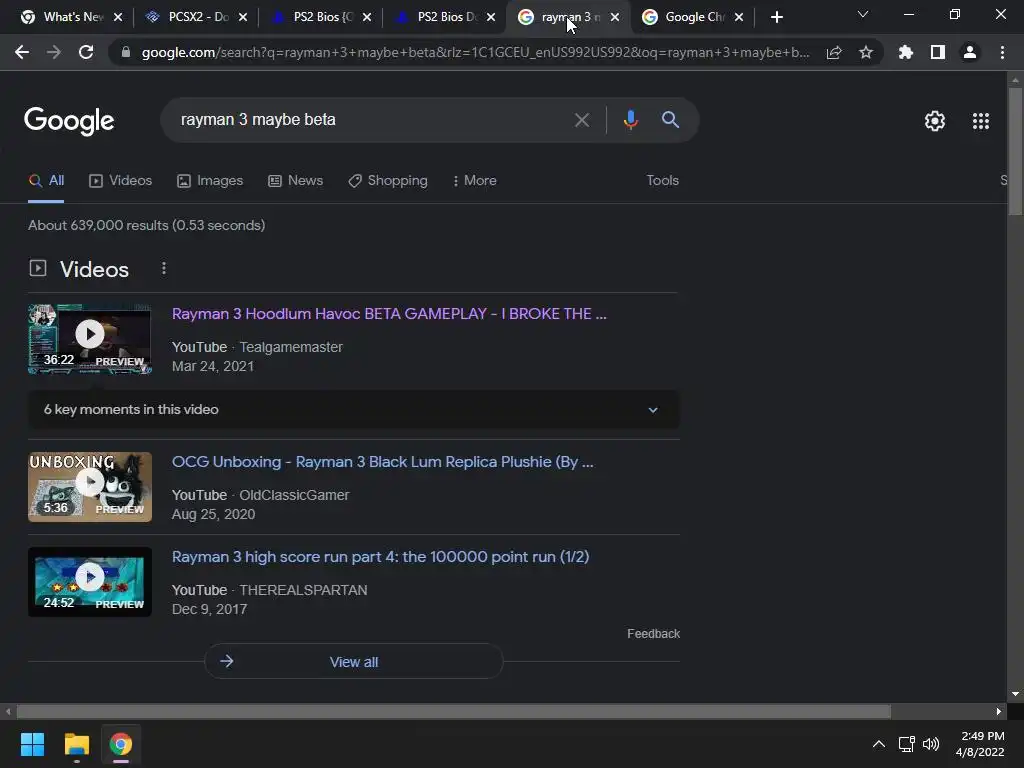Click Chrome icon in taskbar
This screenshot has height=768, width=1024.
[121, 744]
